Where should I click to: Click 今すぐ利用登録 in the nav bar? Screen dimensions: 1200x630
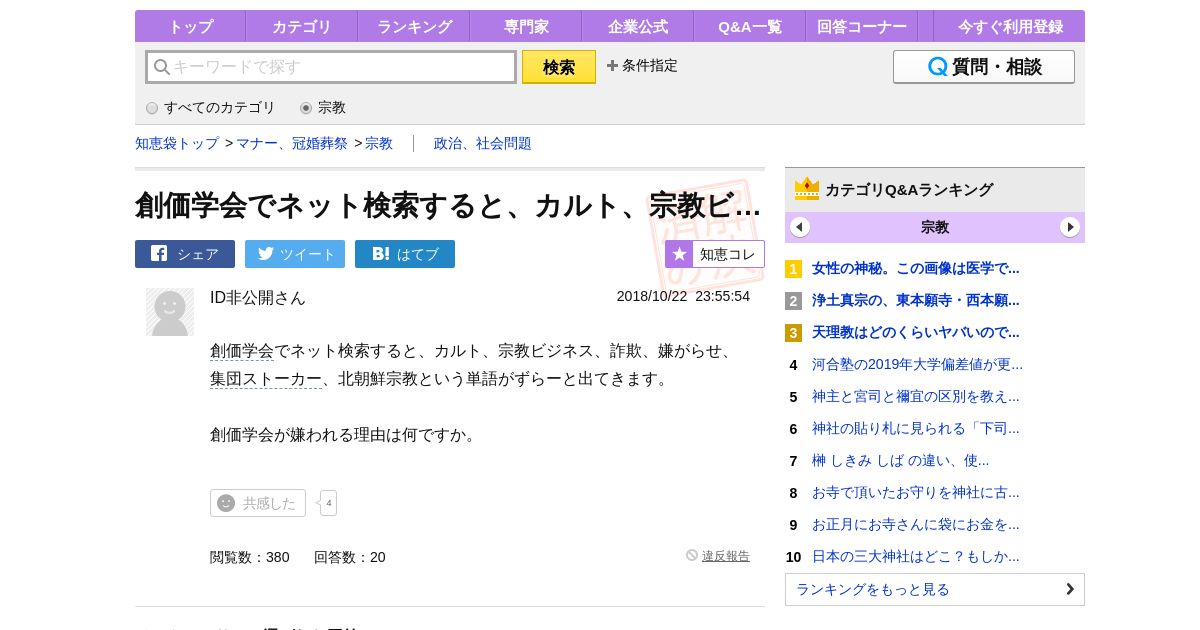tap(1008, 27)
